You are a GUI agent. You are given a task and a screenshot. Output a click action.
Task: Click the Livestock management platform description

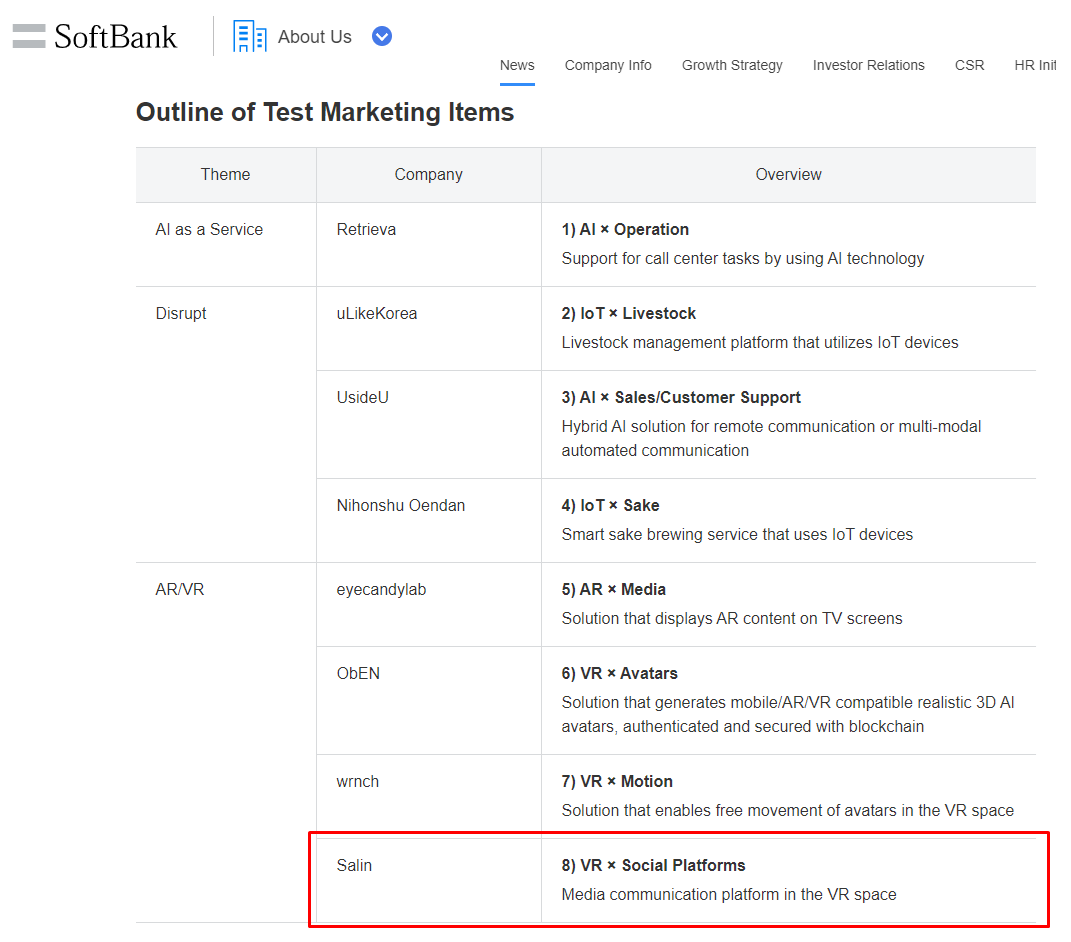(x=760, y=343)
